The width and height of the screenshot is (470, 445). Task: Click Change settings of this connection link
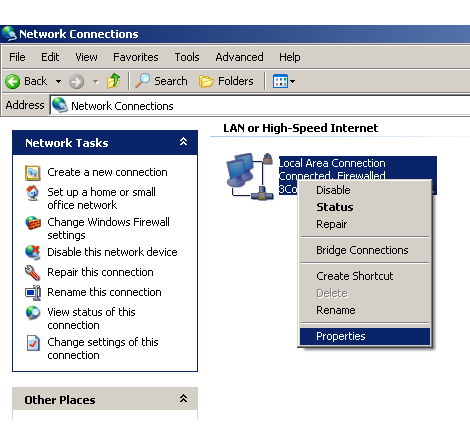pyautogui.click(x=103, y=348)
